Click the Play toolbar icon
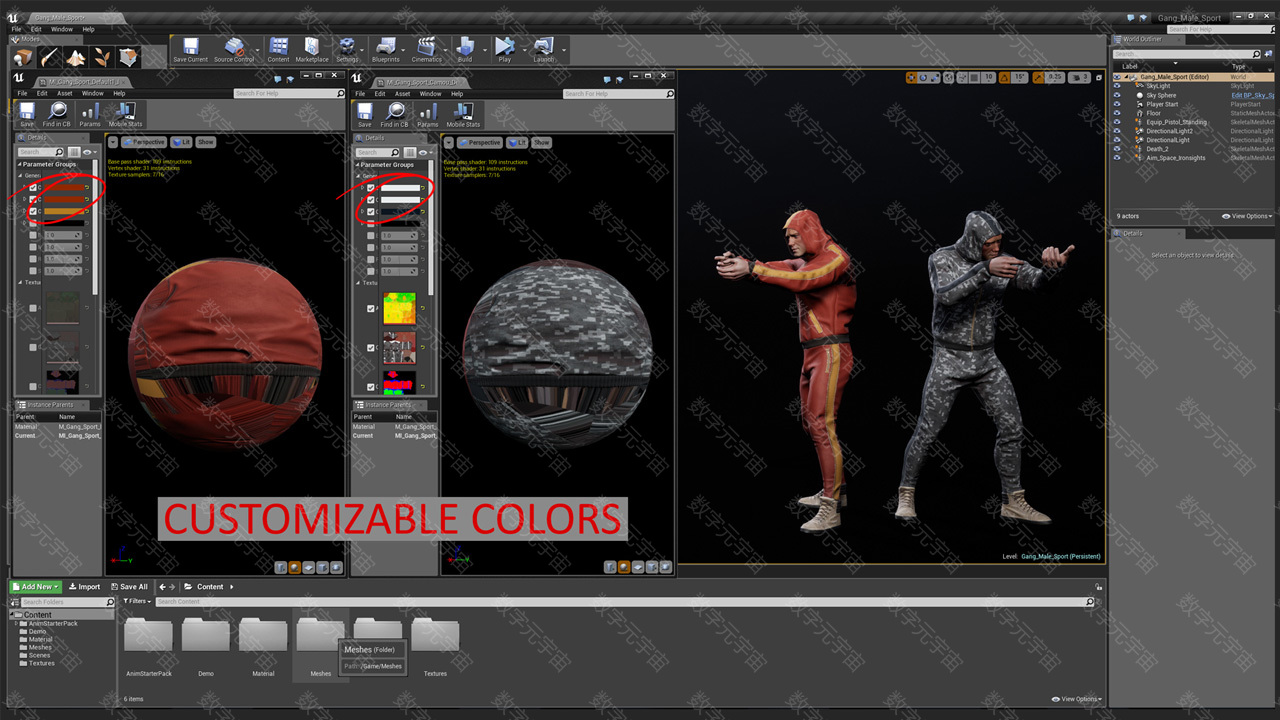Image resolution: width=1280 pixels, height=720 pixels. coord(505,50)
